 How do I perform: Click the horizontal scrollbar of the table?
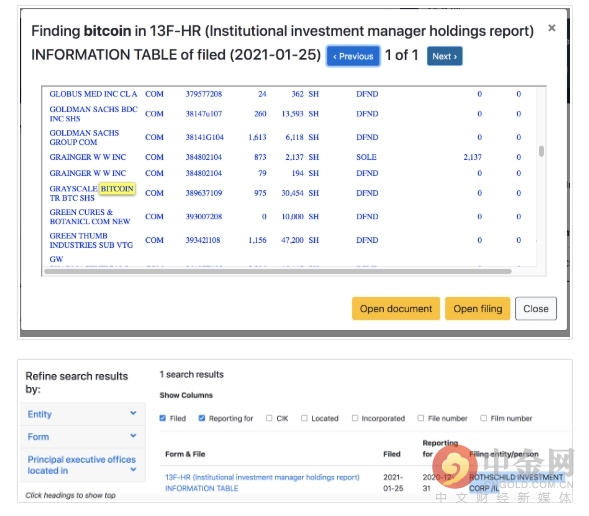(278, 271)
